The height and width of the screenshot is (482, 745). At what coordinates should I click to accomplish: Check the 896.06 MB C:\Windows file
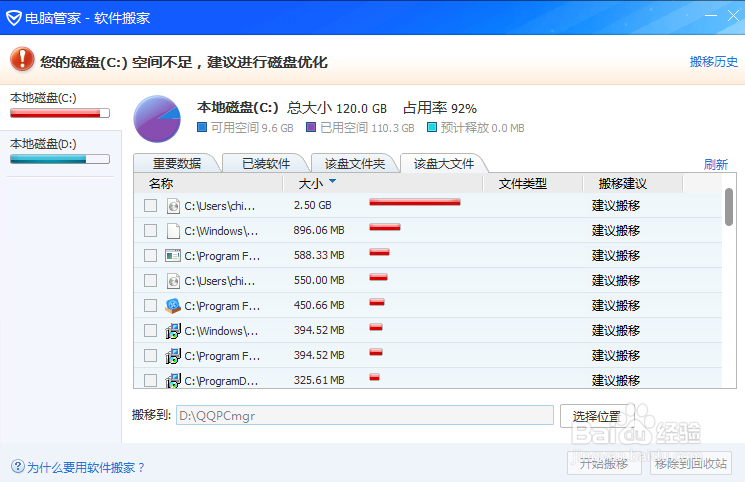pyautogui.click(x=151, y=231)
